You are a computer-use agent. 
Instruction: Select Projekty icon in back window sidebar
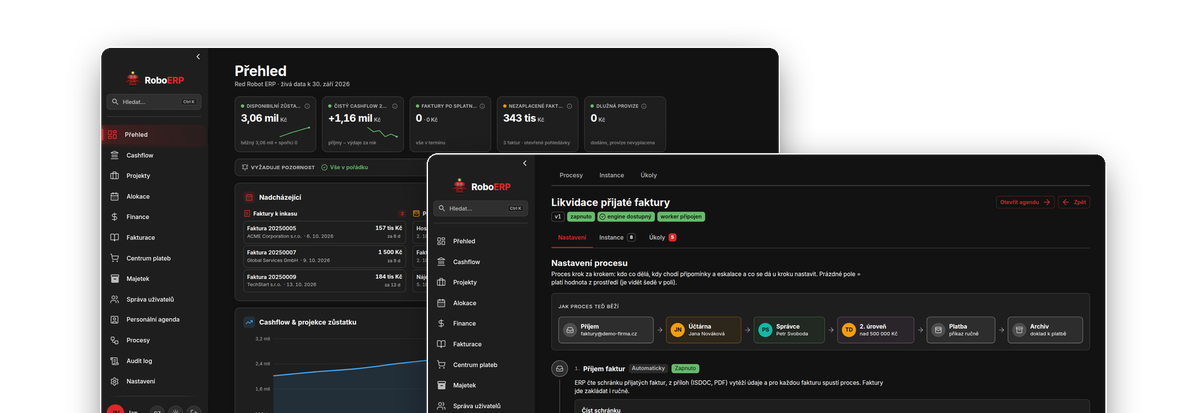coord(114,176)
